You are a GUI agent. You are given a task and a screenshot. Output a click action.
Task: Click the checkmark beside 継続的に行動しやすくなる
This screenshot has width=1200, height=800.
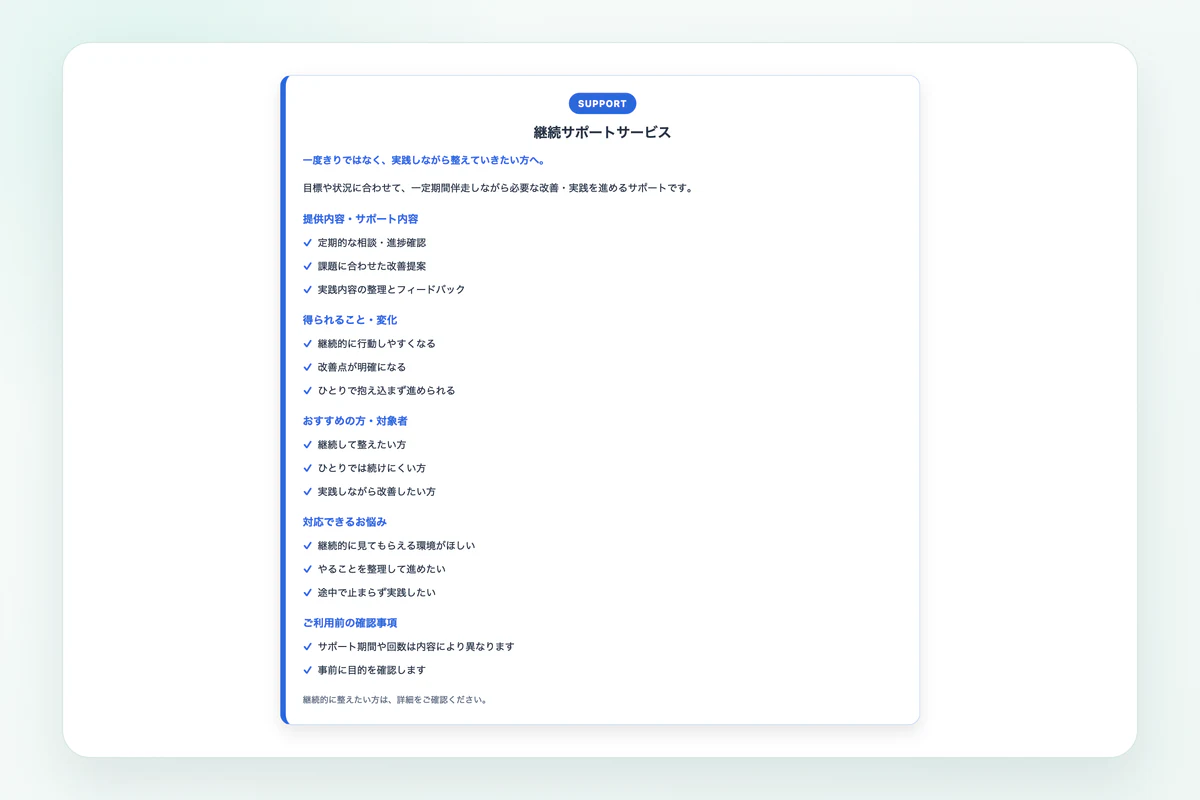(307, 344)
